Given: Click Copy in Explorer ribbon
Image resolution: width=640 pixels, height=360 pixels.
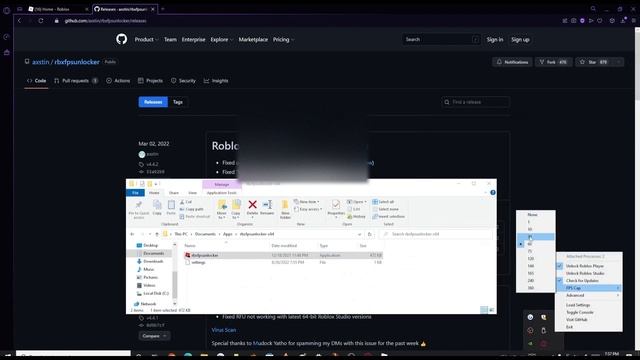Looking at the screenshot, I should 157,207.
